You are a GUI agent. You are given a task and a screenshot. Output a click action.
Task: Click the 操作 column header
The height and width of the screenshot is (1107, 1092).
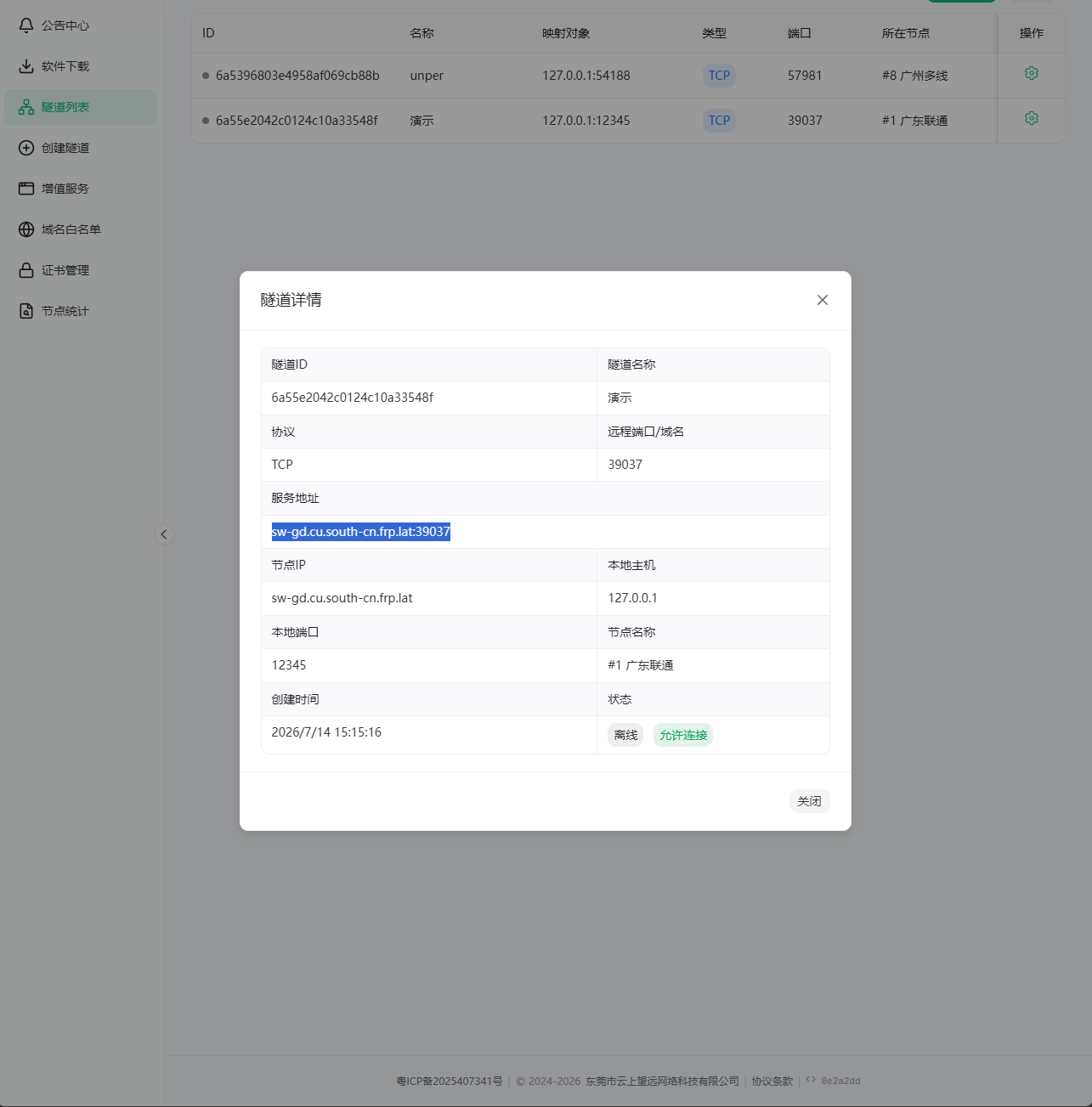1032,33
